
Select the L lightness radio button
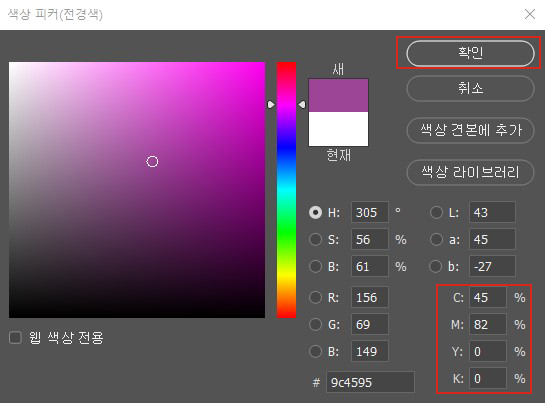click(x=436, y=212)
